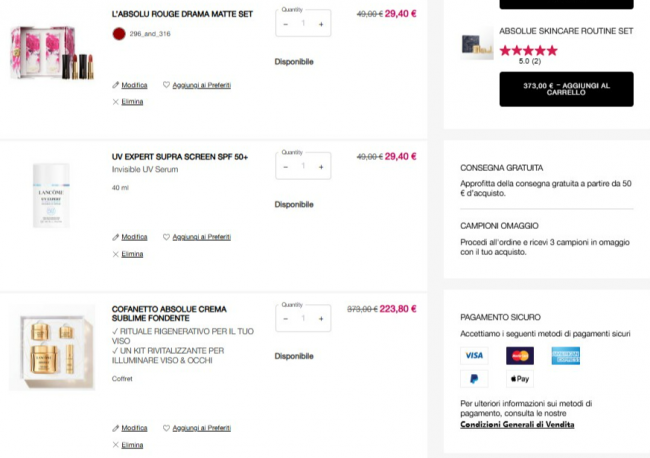Viewport: 650px width, 458px height.
Task: Increase quantity of UV Expert Supra Screen
Action: pos(321,167)
